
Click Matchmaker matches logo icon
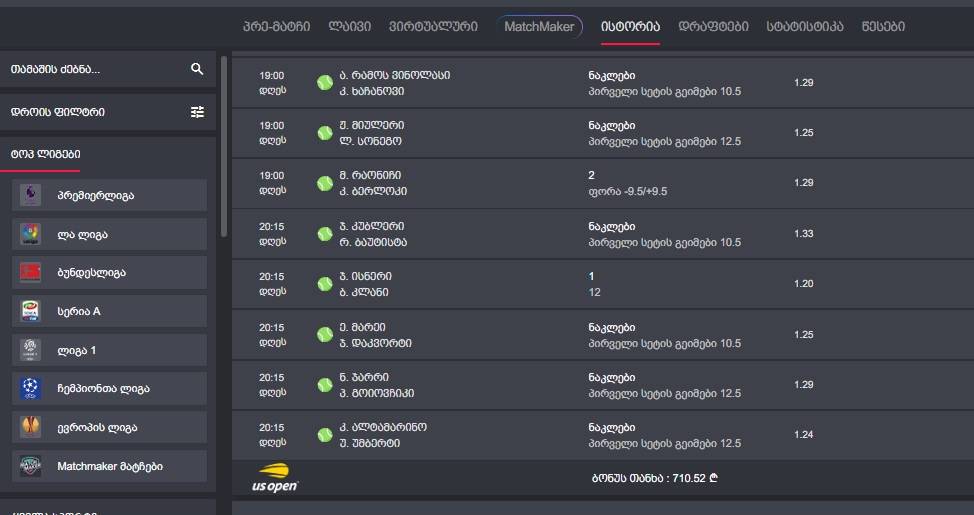pyautogui.click(x=30, y=466)
